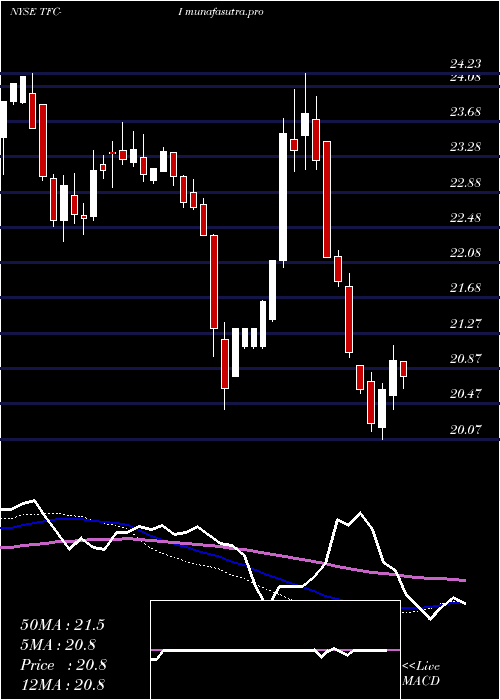This screenshot has width=500, height=700.
Task: Click the Price : 20.8 readout
Action: click(x=63, y=665)
